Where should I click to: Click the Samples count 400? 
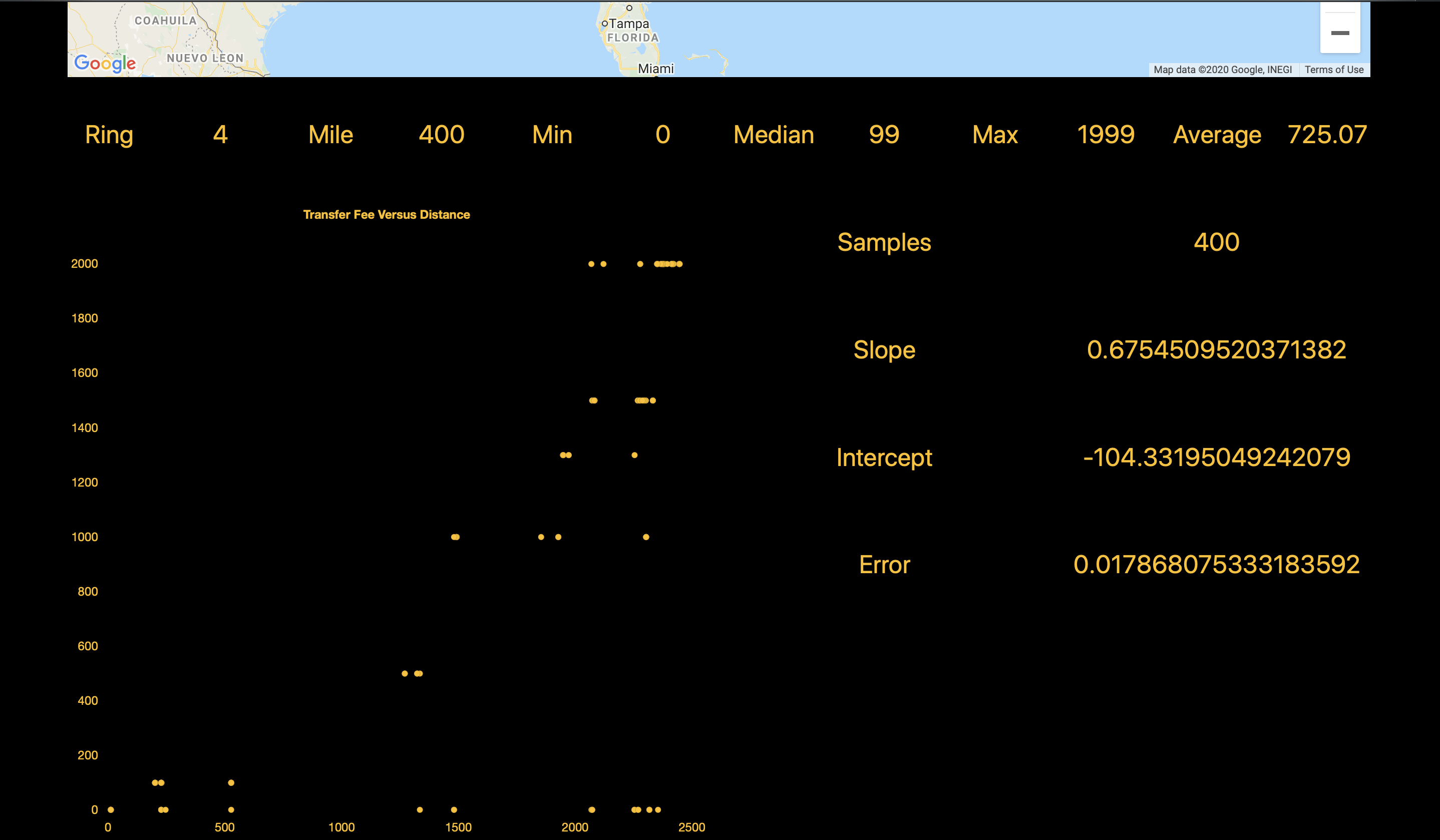(x=1216, y=242)
